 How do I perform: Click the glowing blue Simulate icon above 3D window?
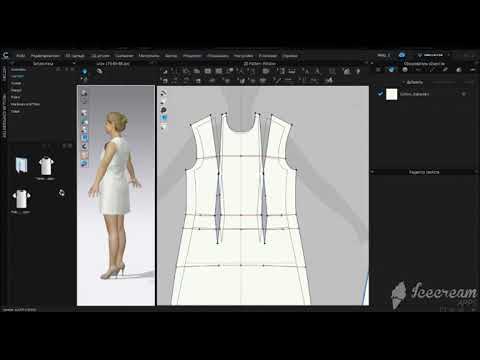click(85, 71)
